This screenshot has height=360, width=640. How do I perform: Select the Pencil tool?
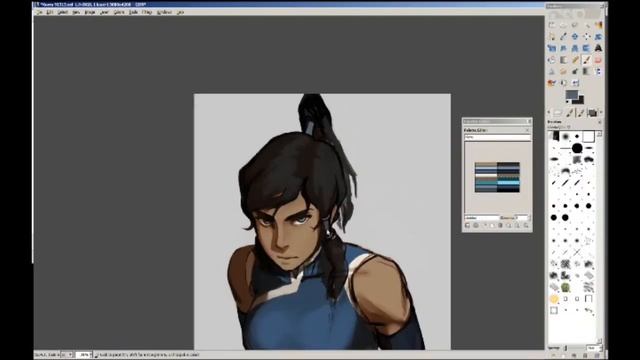tap(575, 60)
